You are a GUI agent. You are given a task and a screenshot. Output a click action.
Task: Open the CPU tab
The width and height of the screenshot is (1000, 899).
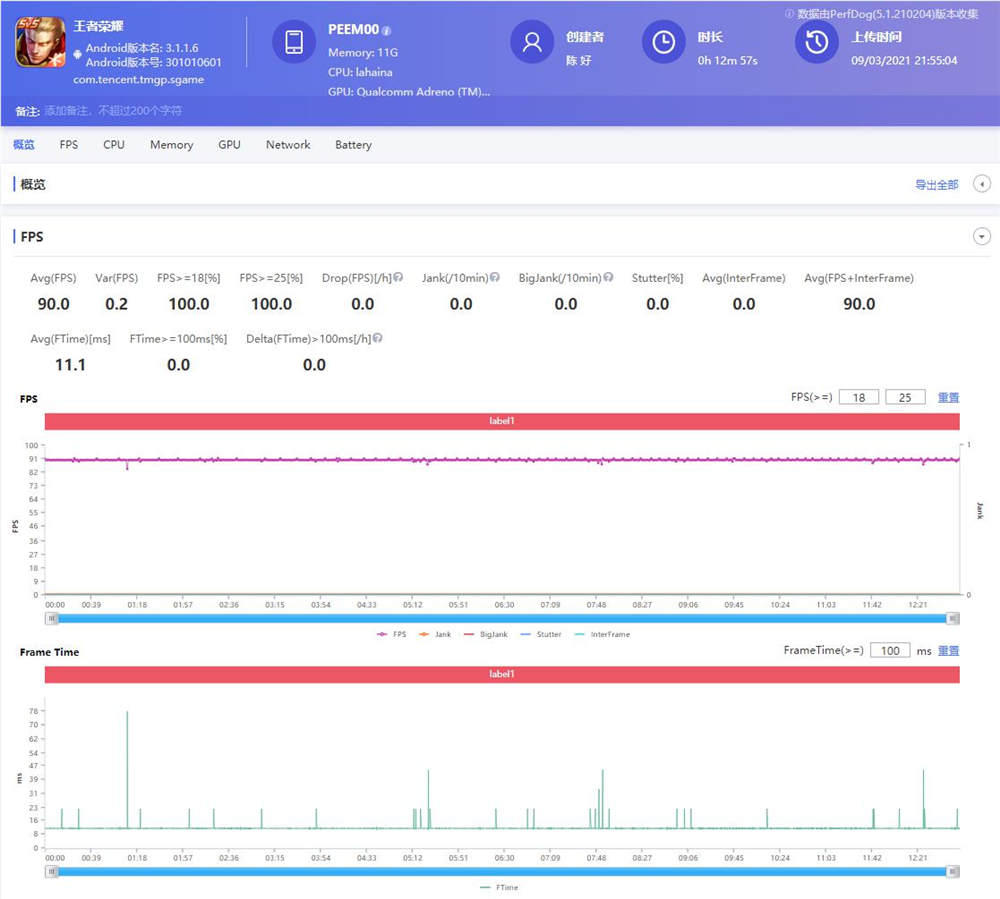pos(114,145)
